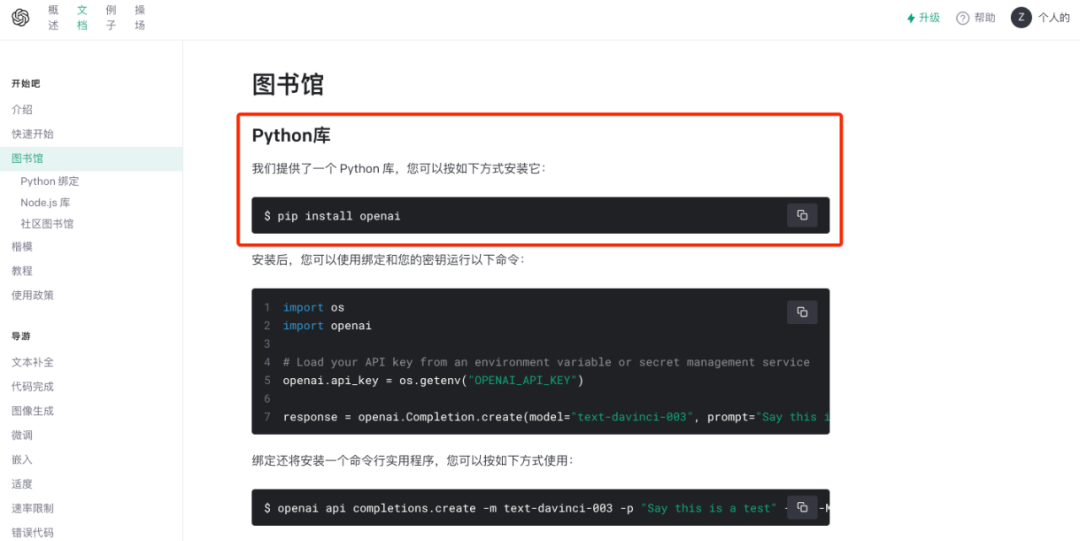Select 介绍 in the sidebar
Screen dimensions: 1080x541
[x=22, y=109]
